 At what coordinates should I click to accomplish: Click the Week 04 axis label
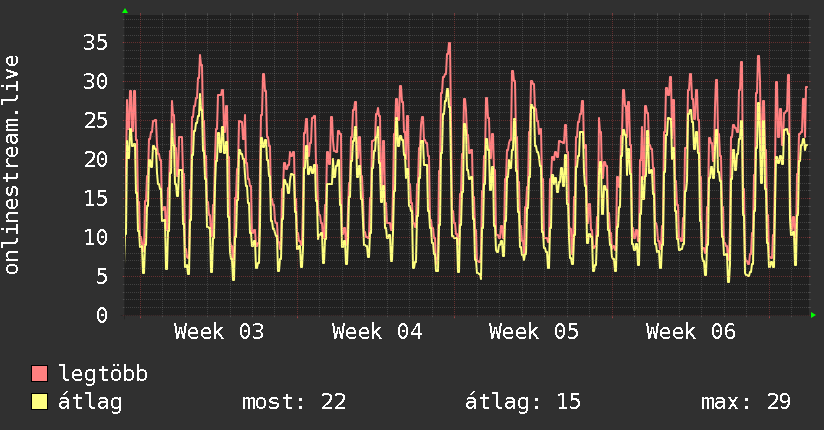(x=377, y=332)
